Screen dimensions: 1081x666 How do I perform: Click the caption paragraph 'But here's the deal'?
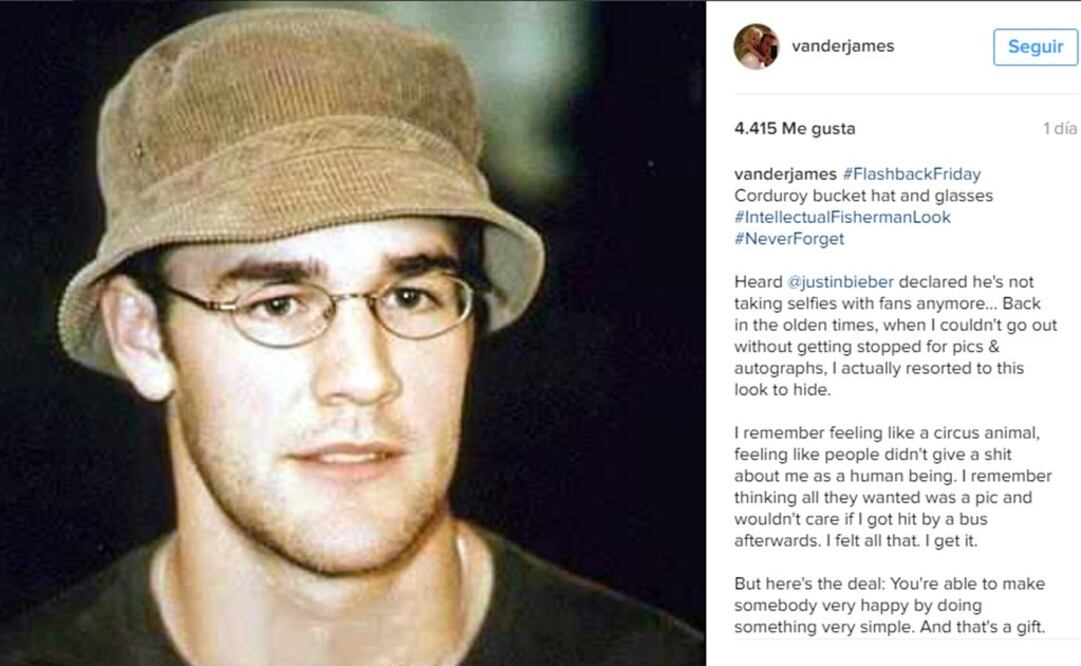(889, 605)
